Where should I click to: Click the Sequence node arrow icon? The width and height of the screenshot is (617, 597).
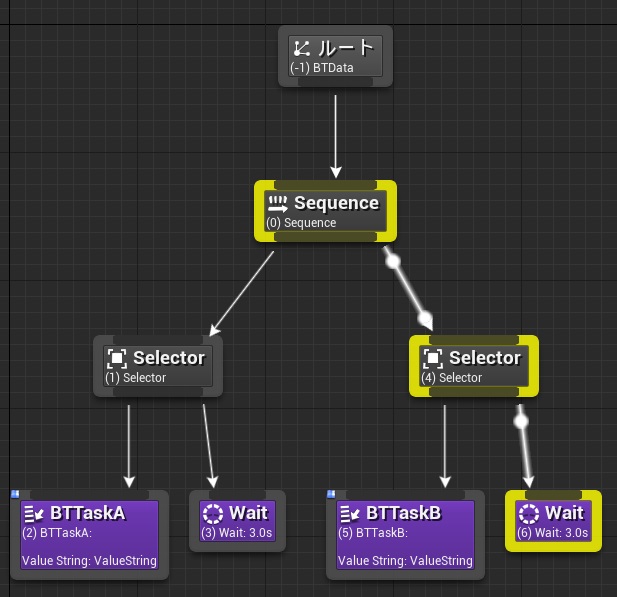point(278,204)
